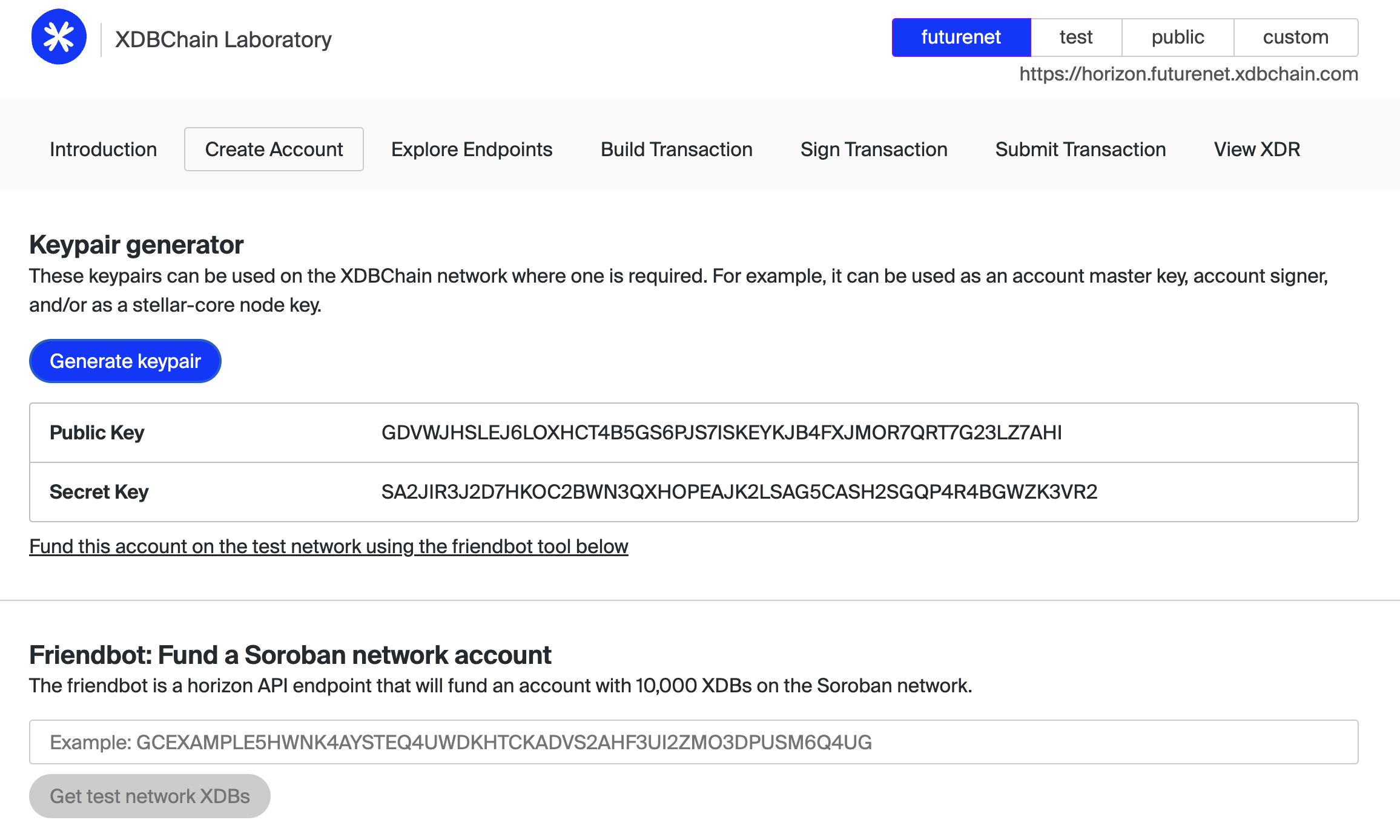This screenshot has width=1400, height=840.
Task: Click the generated Public Key value
Action: [x=722, y=433]
